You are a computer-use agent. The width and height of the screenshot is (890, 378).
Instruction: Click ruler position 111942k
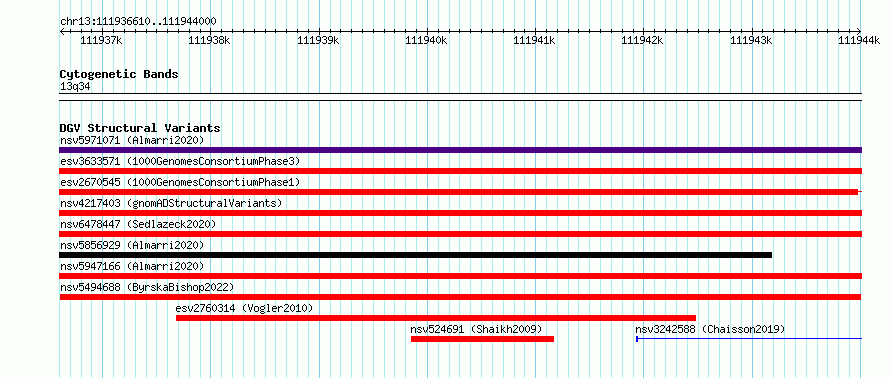tap(643, 40)
